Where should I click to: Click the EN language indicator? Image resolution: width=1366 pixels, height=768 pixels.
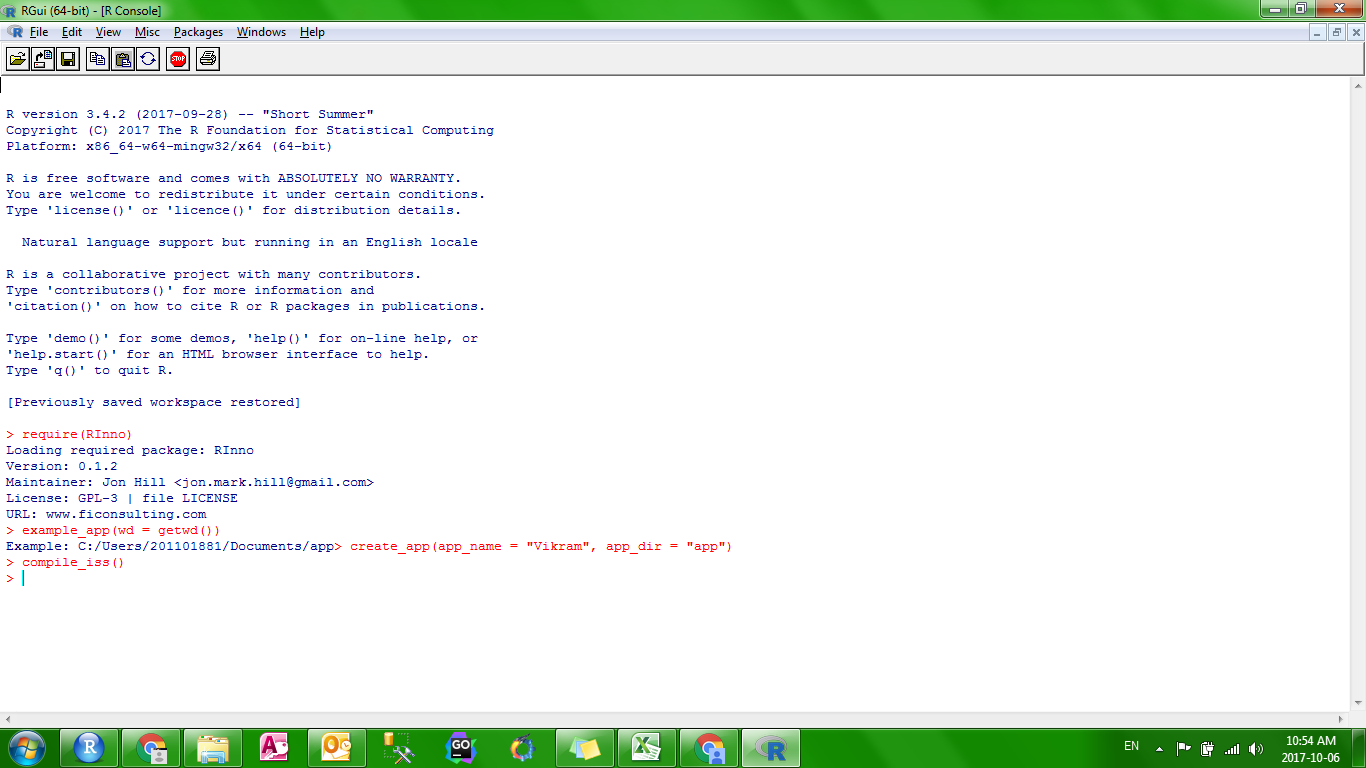click(1131, 746)
